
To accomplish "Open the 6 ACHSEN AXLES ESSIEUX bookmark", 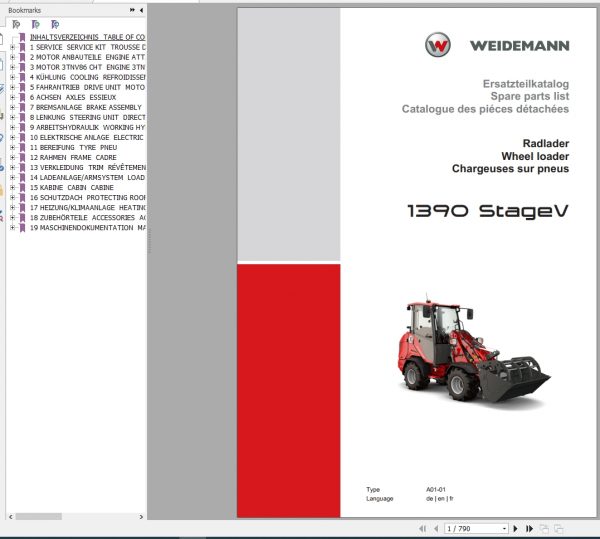I will click(73, 97).
